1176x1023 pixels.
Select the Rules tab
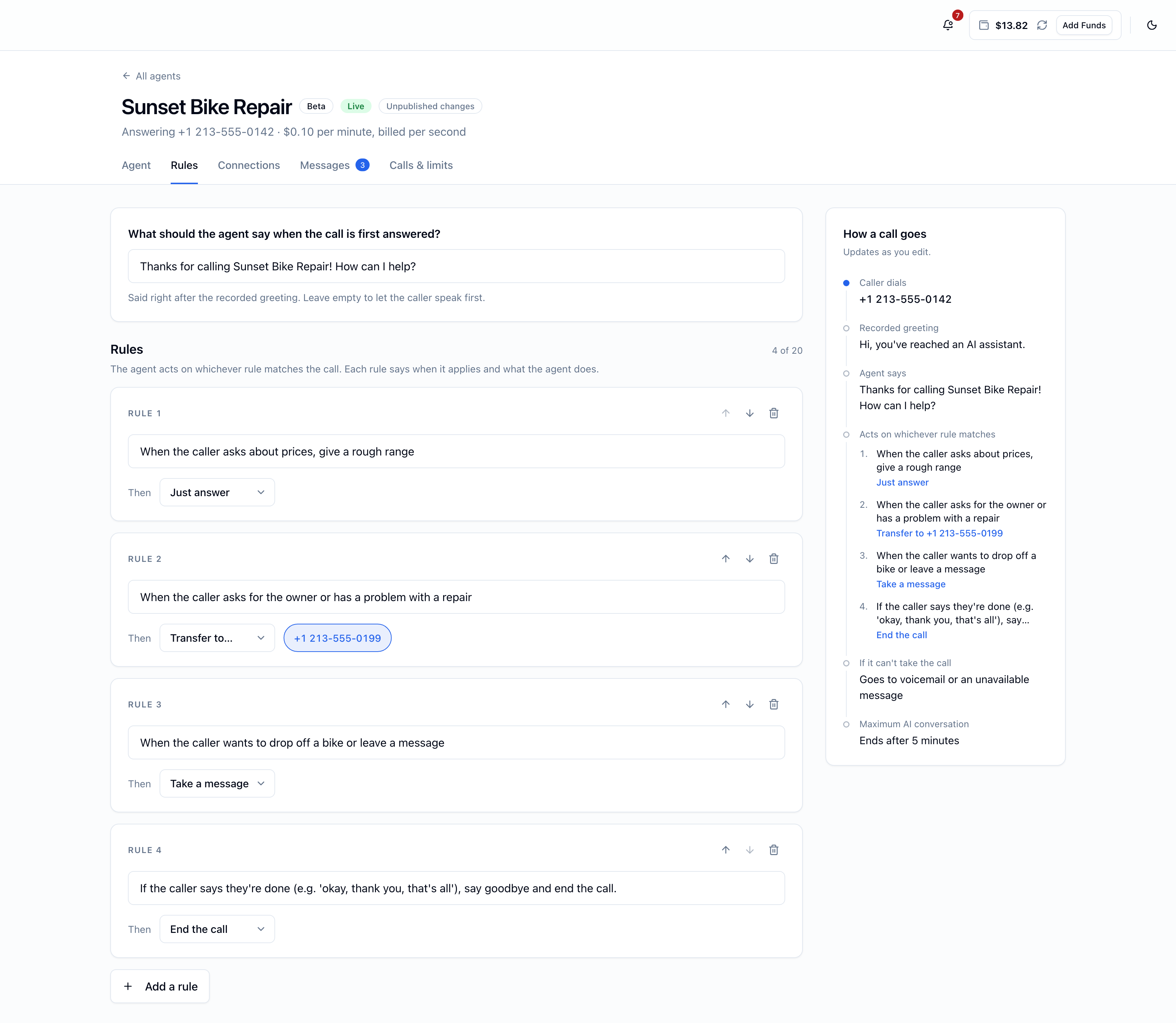point(184,165)
